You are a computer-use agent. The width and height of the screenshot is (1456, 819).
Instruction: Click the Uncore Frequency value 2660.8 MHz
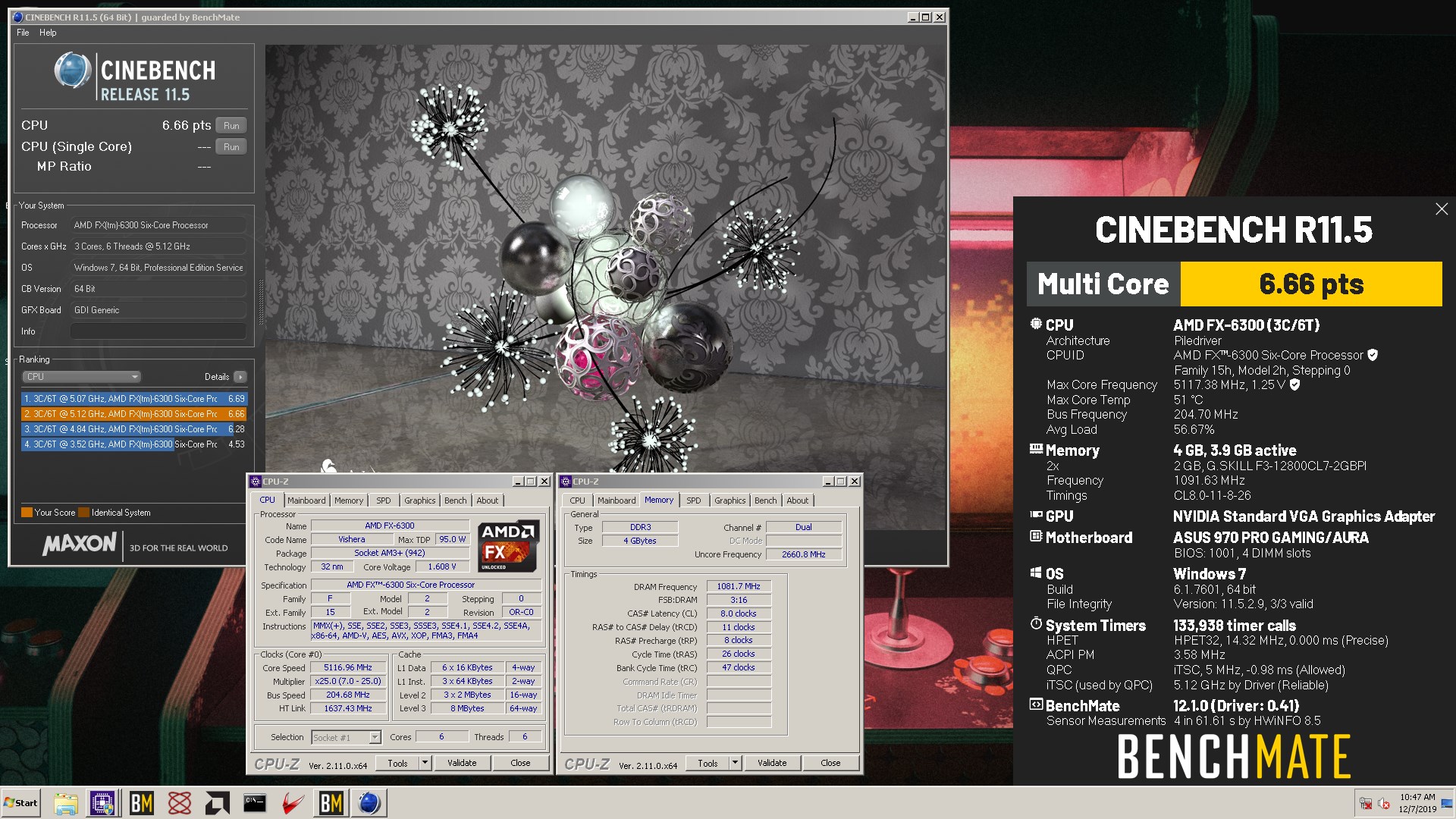(x=804, y=554)
